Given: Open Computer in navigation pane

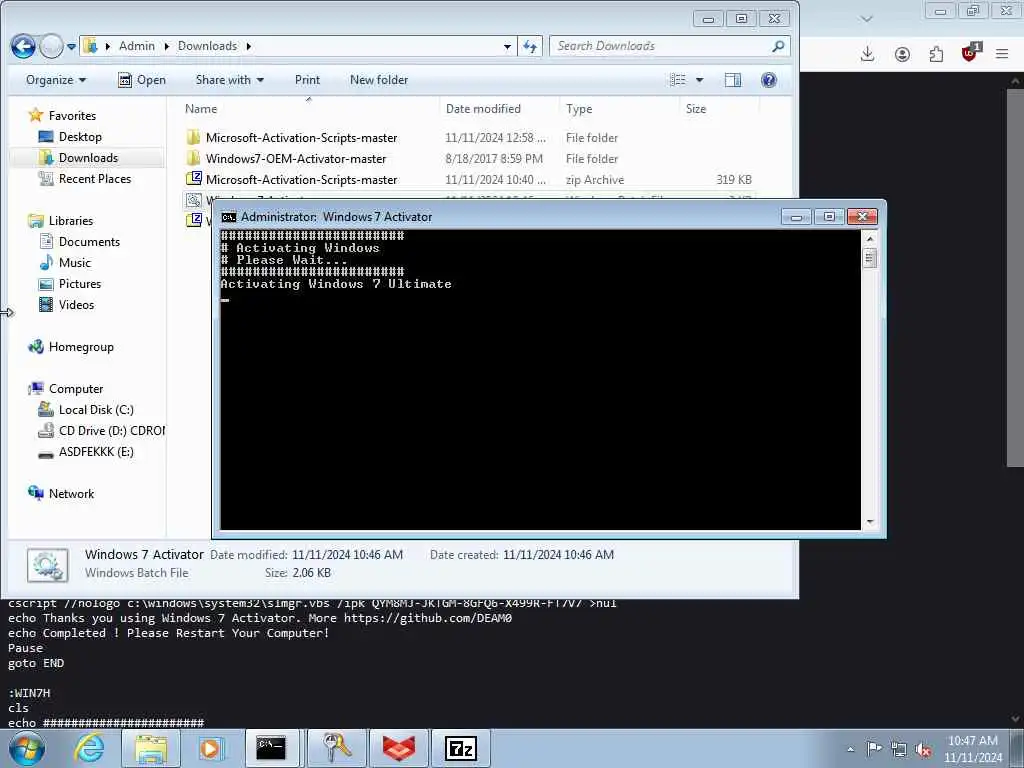Looking at the screenshot, I should click(x=76, y=389).
